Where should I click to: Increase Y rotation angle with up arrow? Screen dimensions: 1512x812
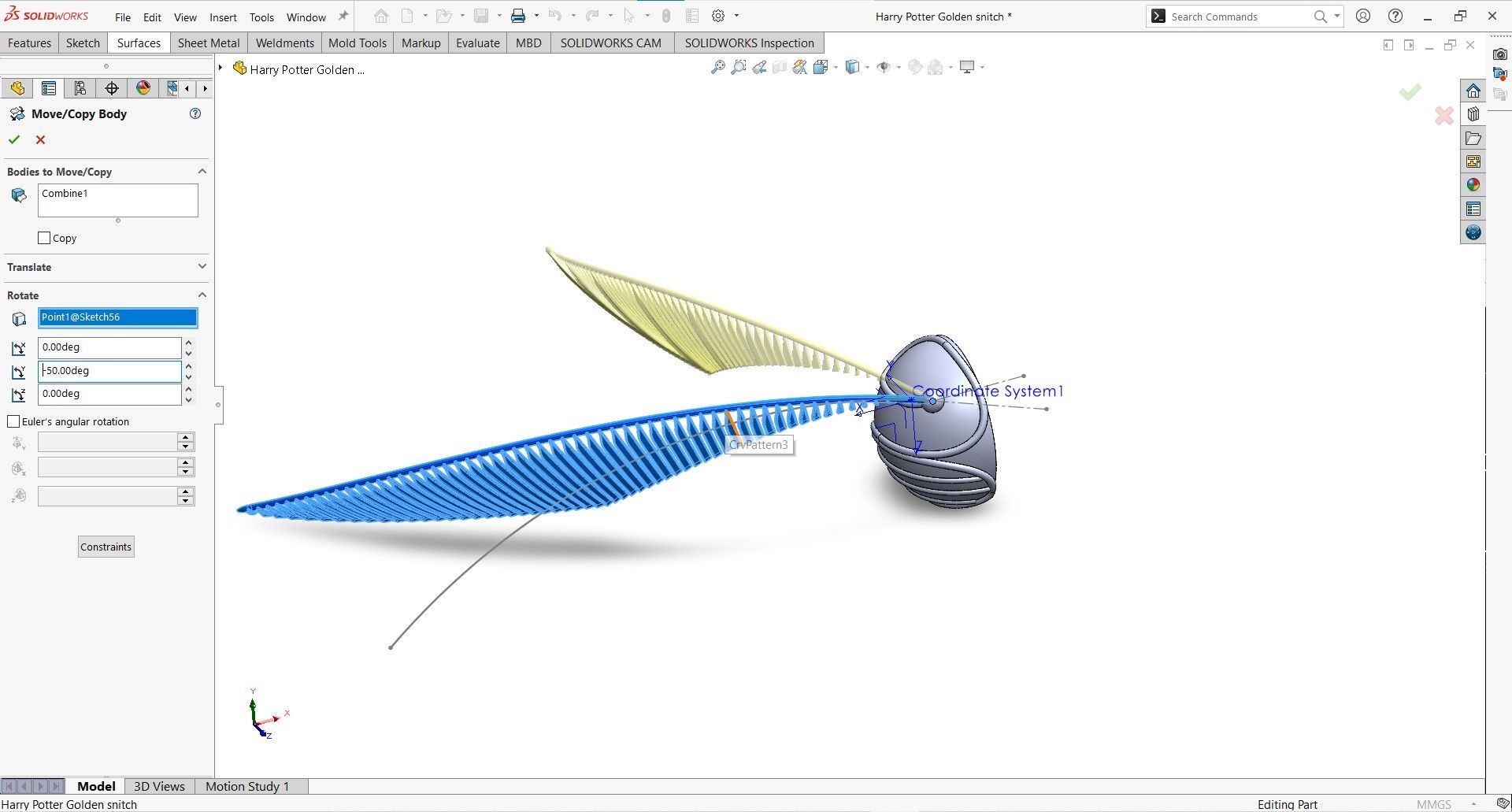[x=188, y=366]
